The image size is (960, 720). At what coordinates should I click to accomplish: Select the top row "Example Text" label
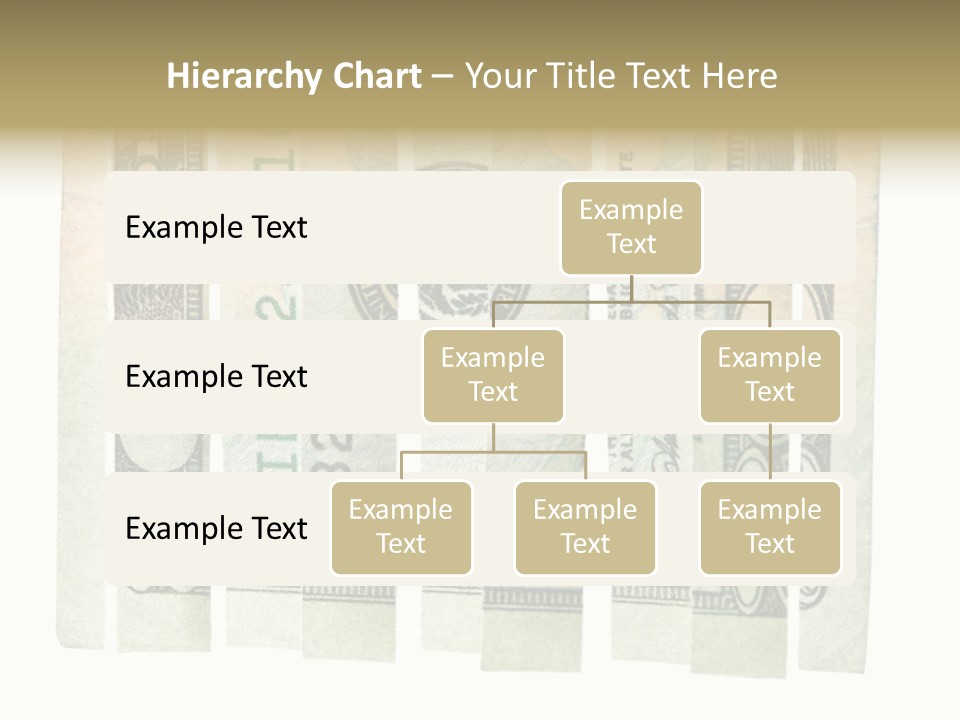click(216, 227)
